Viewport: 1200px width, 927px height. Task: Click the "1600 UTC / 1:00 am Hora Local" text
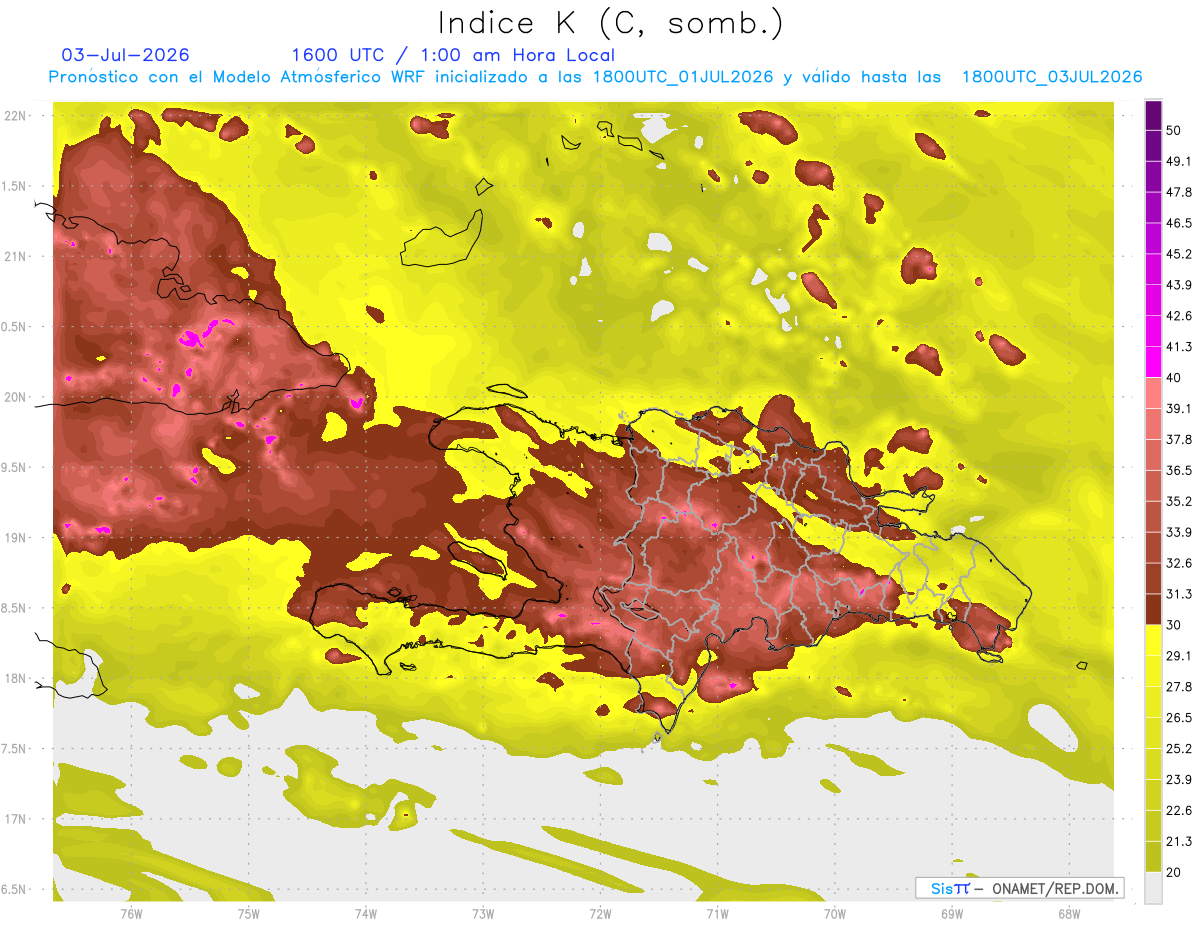pyautogui.click(x=453, y=55)
